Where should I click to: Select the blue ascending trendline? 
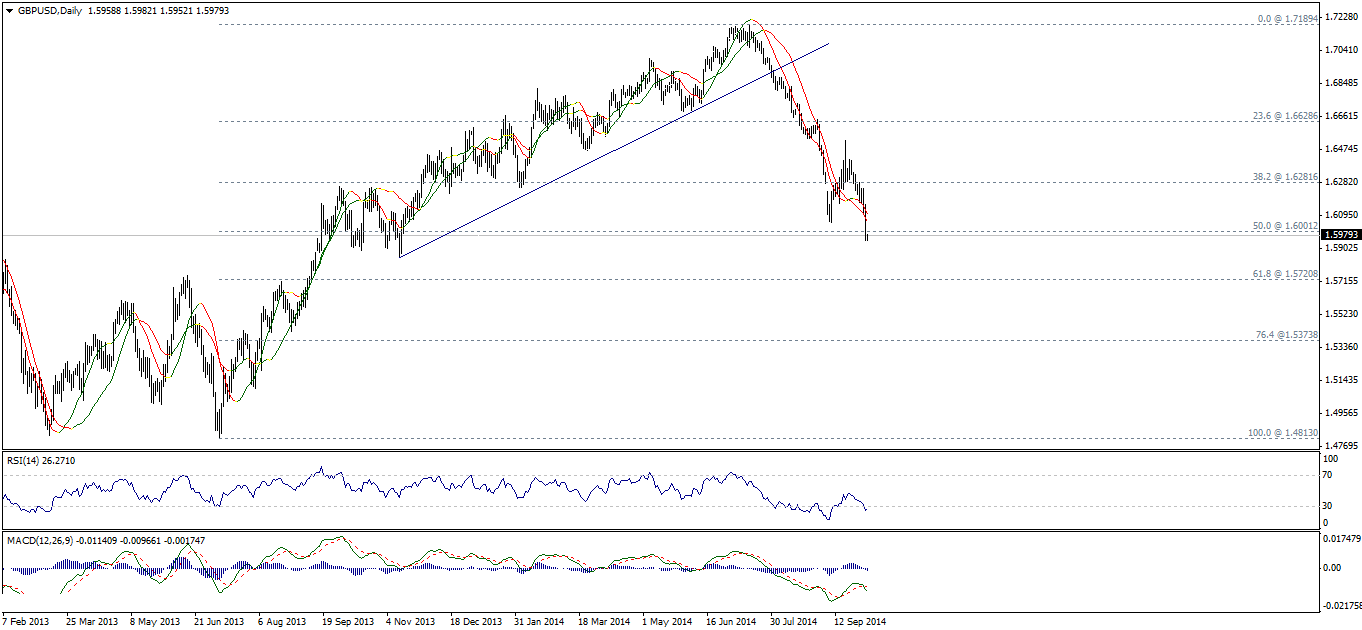click(614, 150)
